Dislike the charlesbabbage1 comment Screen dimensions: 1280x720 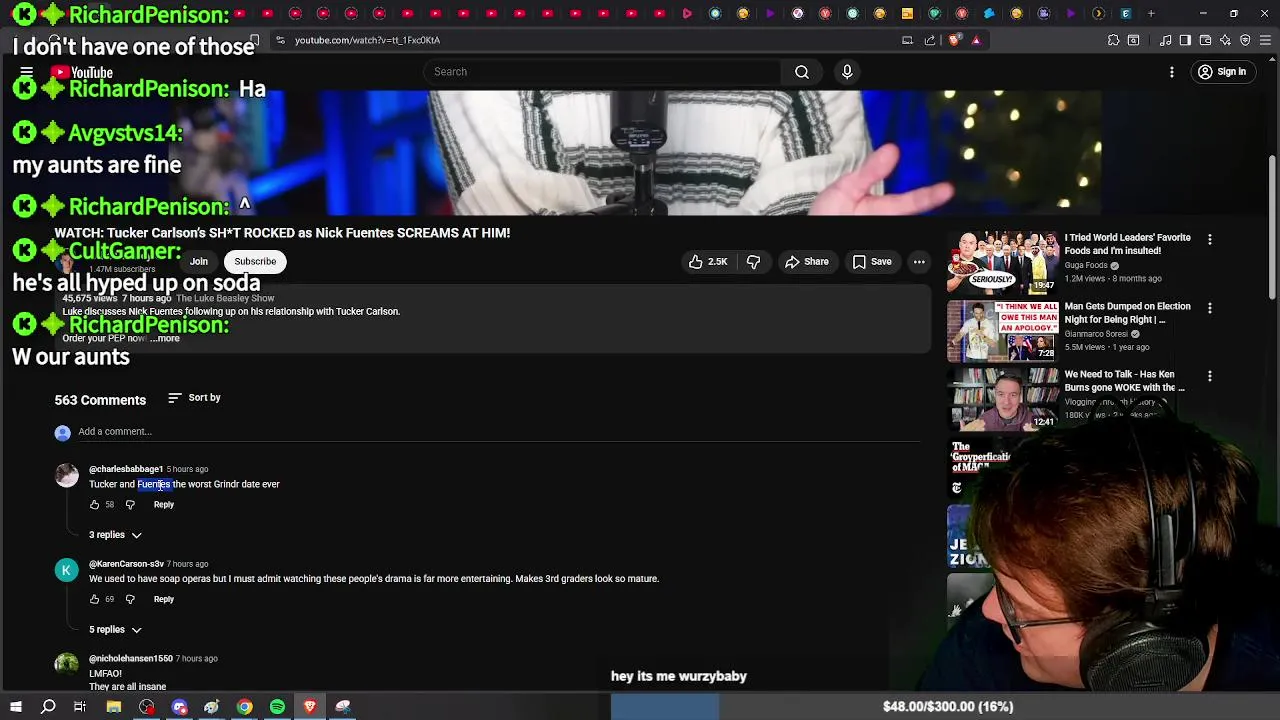pyautogui.click(x=130, y=505)
